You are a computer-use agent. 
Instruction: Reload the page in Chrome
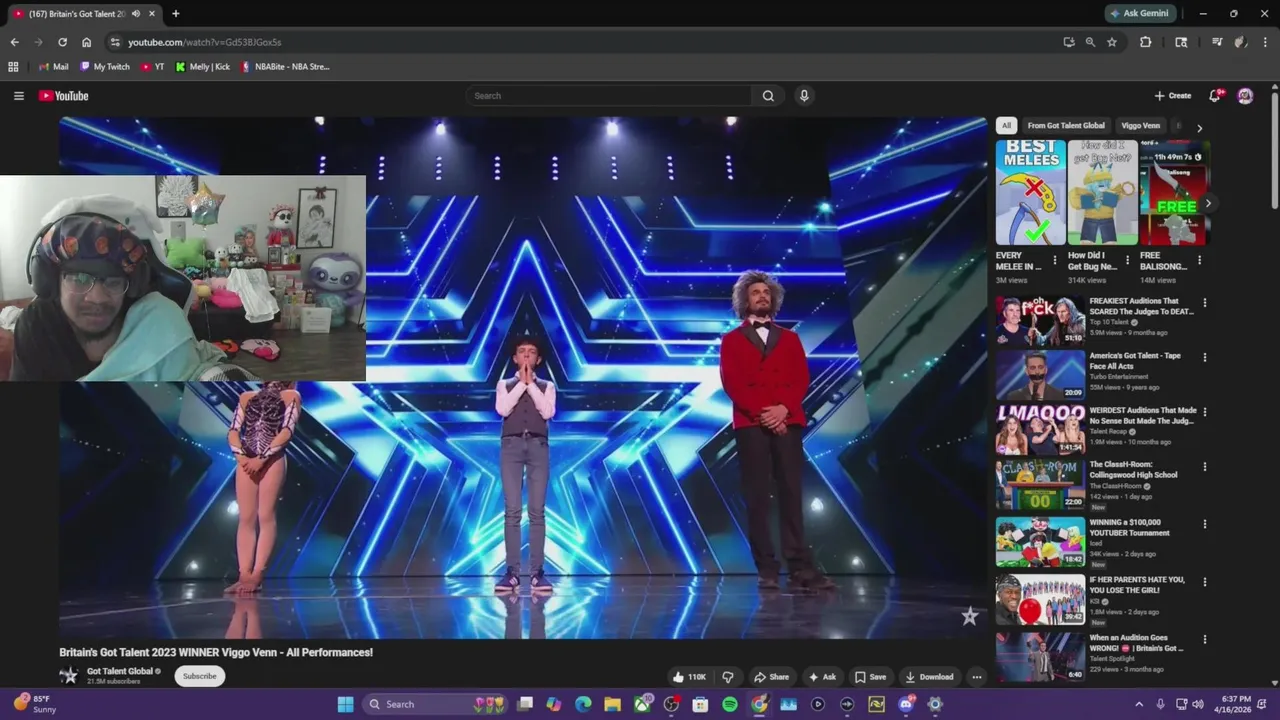[62, 42]
